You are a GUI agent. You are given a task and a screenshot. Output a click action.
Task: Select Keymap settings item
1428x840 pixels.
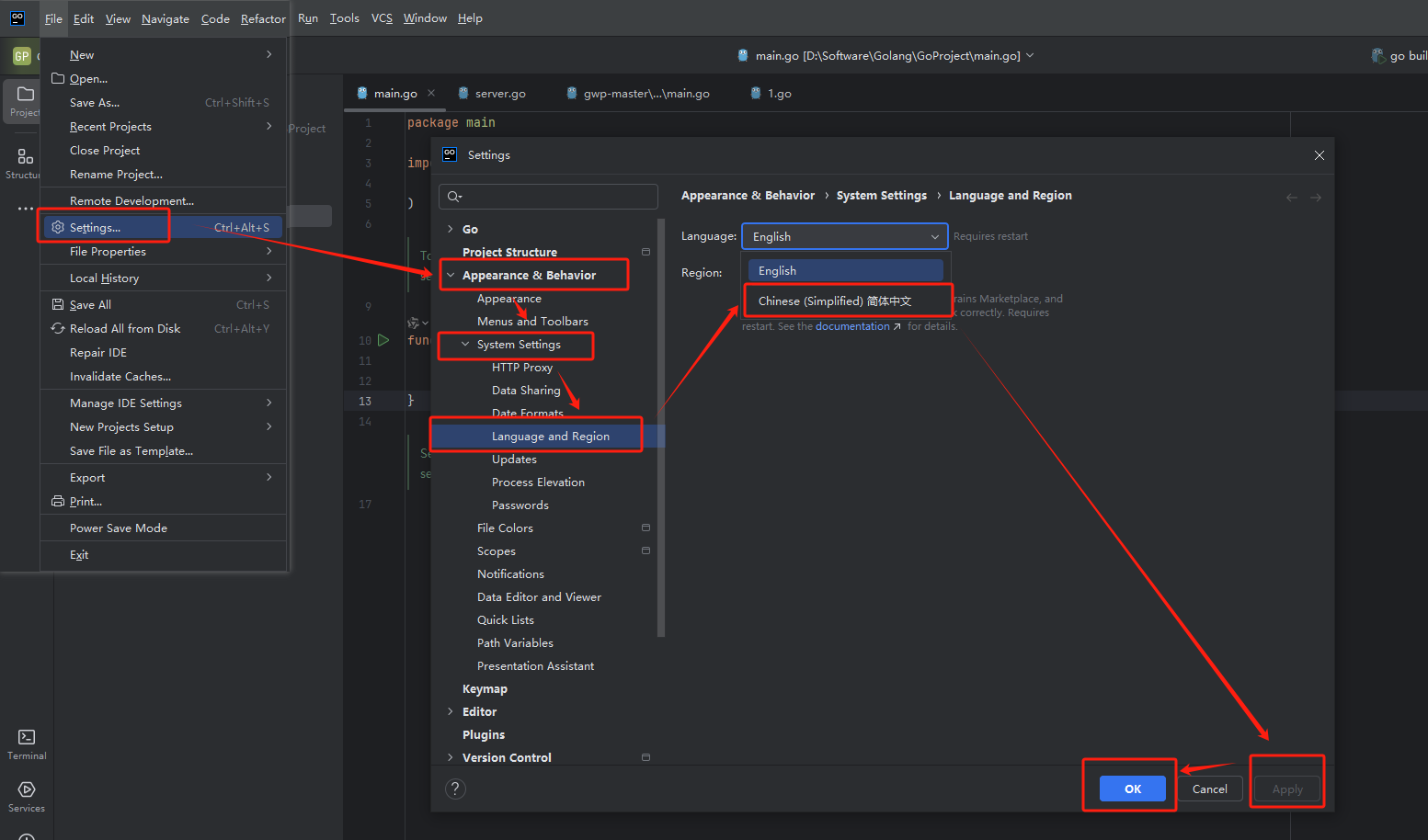pyautogui.click(x=485, y=688)
